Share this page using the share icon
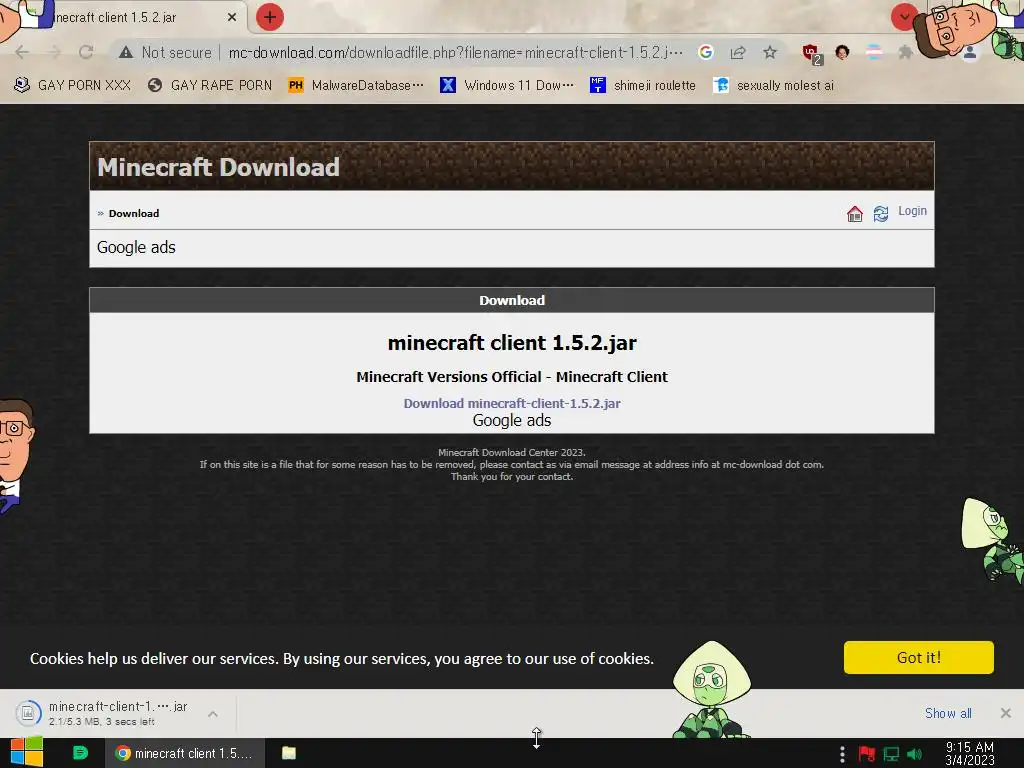This screenshot has width=1024, height=768. tap(738, 52)
